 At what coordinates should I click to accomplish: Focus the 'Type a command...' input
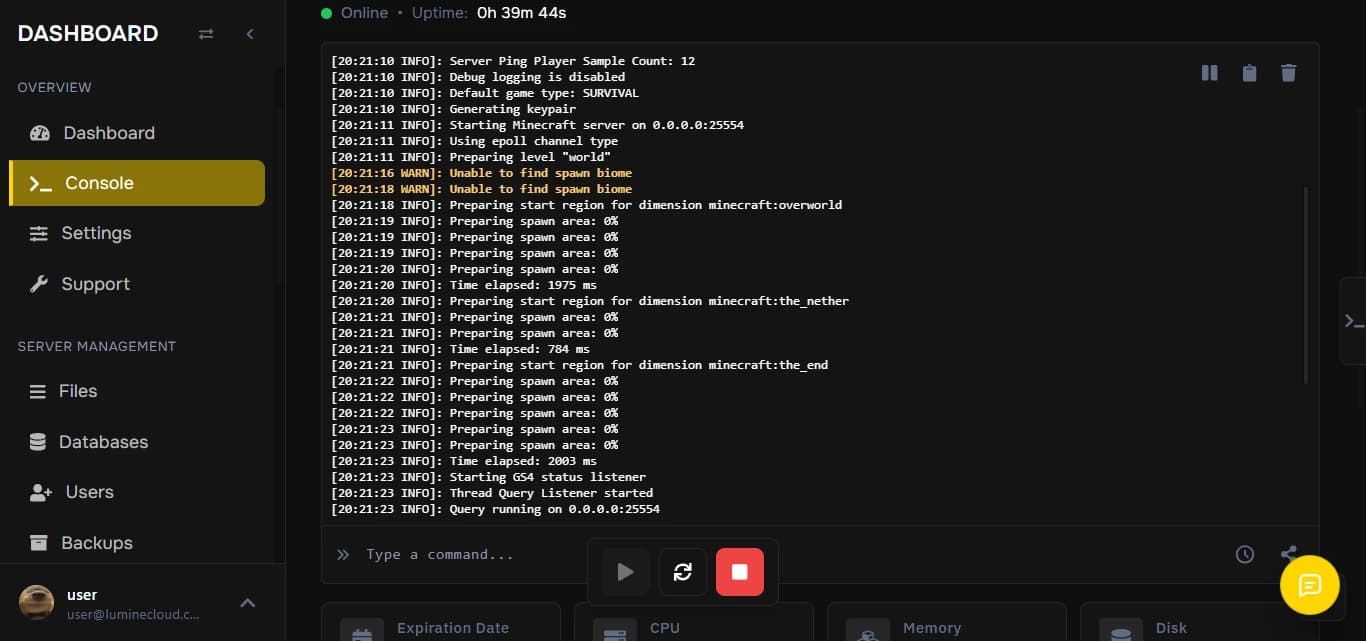coord(790,554)
